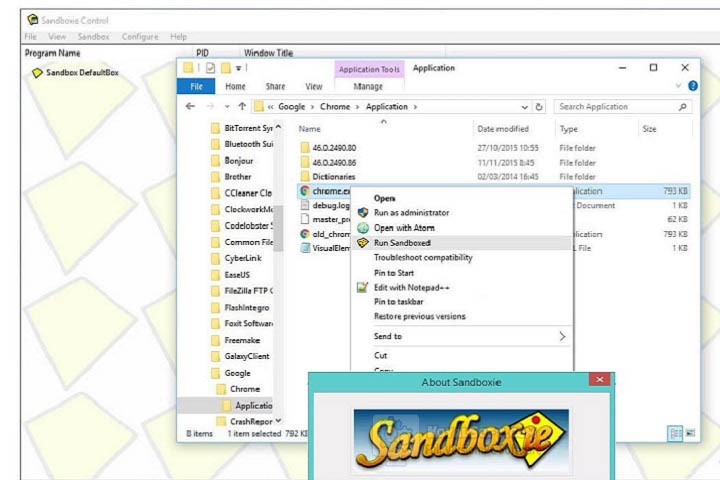The width and height of the screenshot is (720, 480).
Task: Click the Sandboxie Control title bar icon
Action: (x=33, y=20)
